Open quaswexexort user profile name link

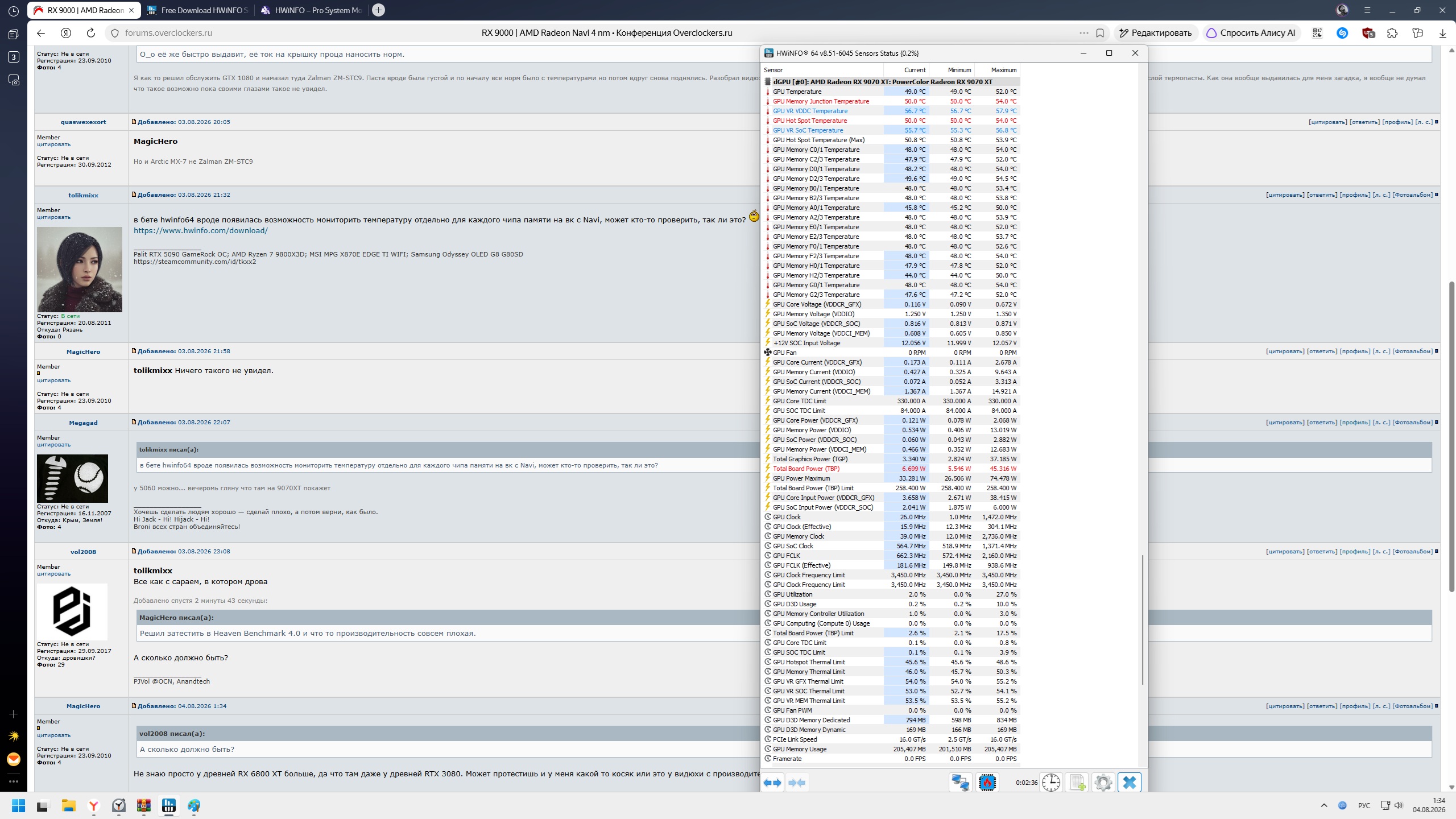83,122
